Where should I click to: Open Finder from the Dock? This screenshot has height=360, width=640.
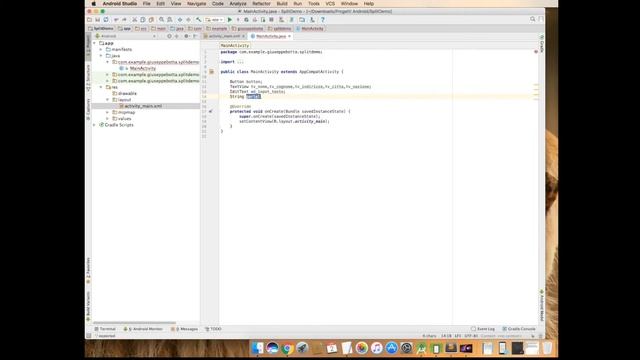tap(258, 348)
